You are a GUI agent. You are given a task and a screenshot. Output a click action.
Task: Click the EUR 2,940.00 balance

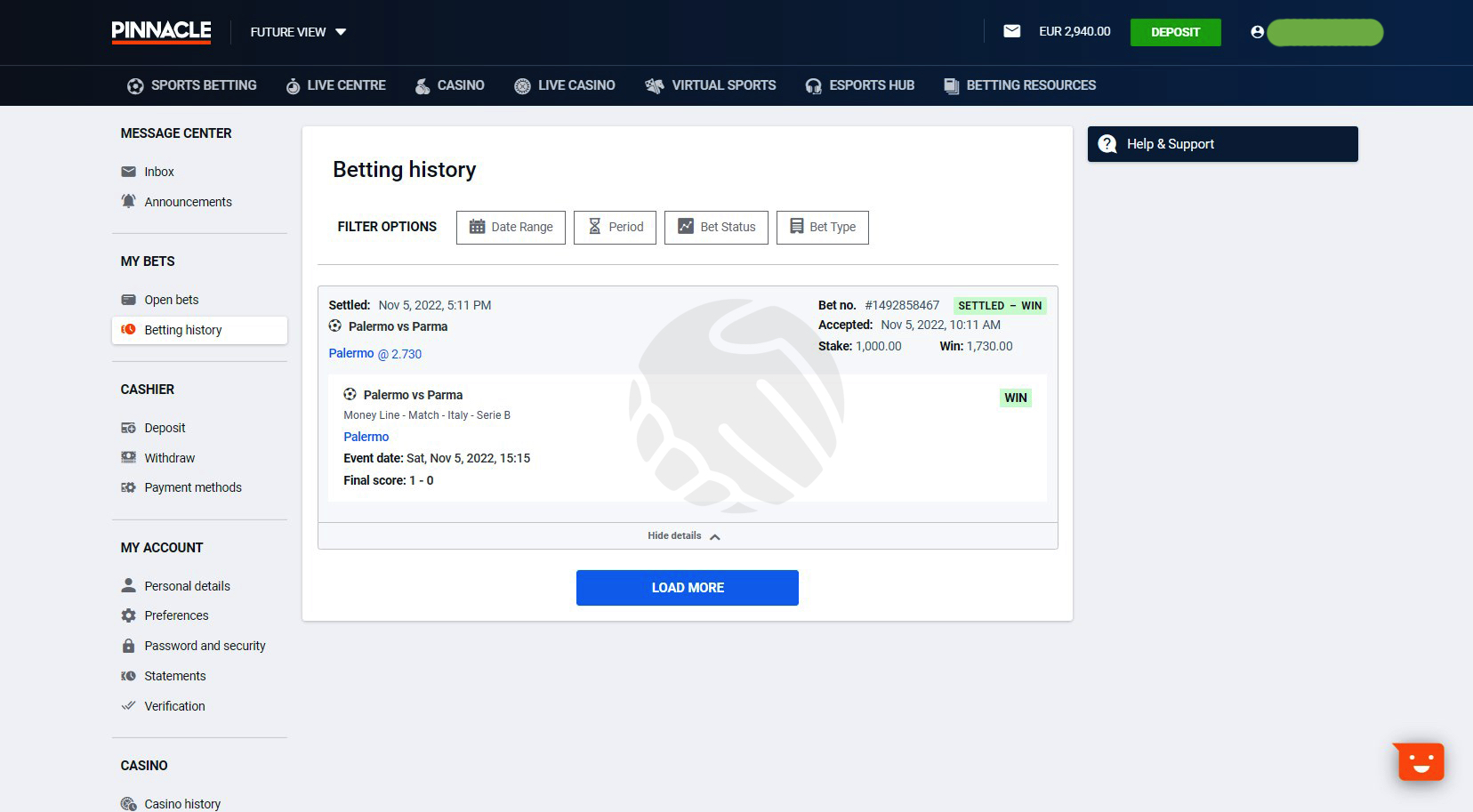[x=1075, y=31]
